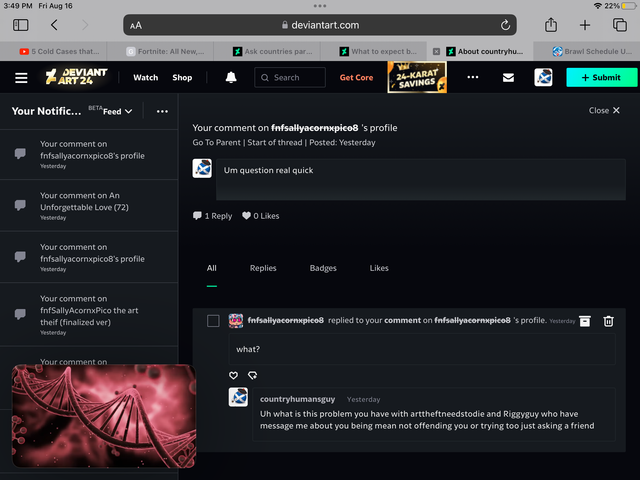This screenshot has width=640, height=480.
Task: Open An Unforgettable Love (72) notification
Action: click(x=89, y=206)
